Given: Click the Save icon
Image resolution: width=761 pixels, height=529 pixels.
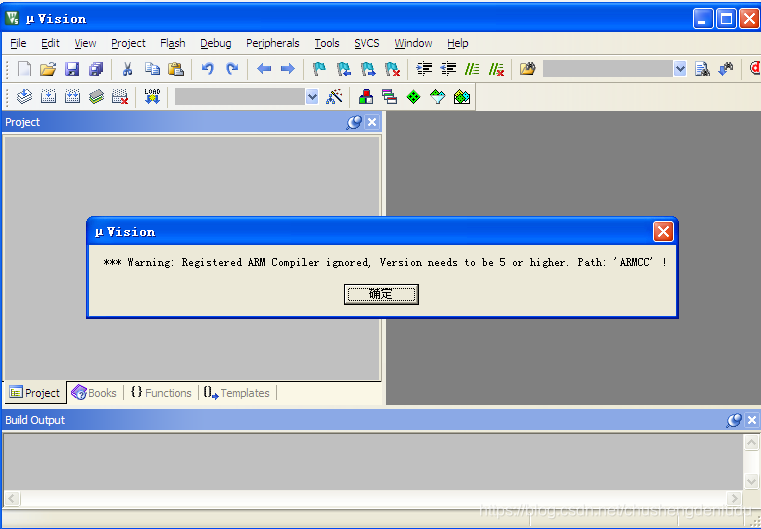Looking at the screenshot, I should click(x=72, y=69).
